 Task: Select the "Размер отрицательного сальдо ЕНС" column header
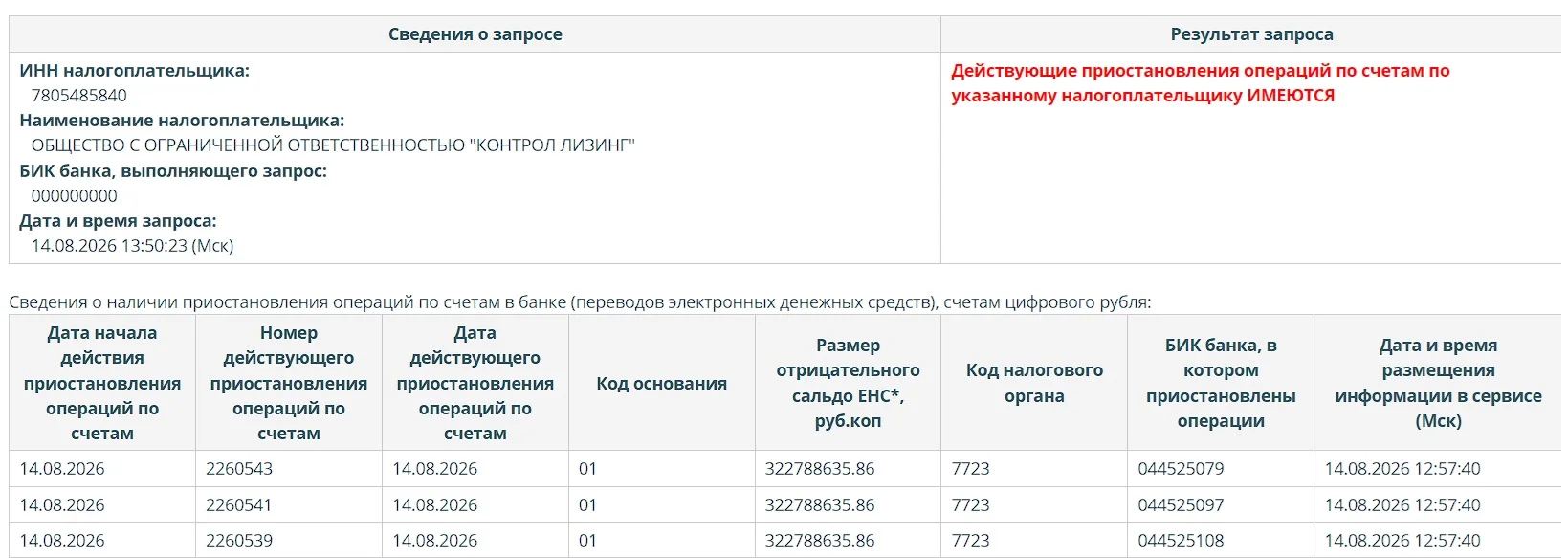tap(848, 383)
